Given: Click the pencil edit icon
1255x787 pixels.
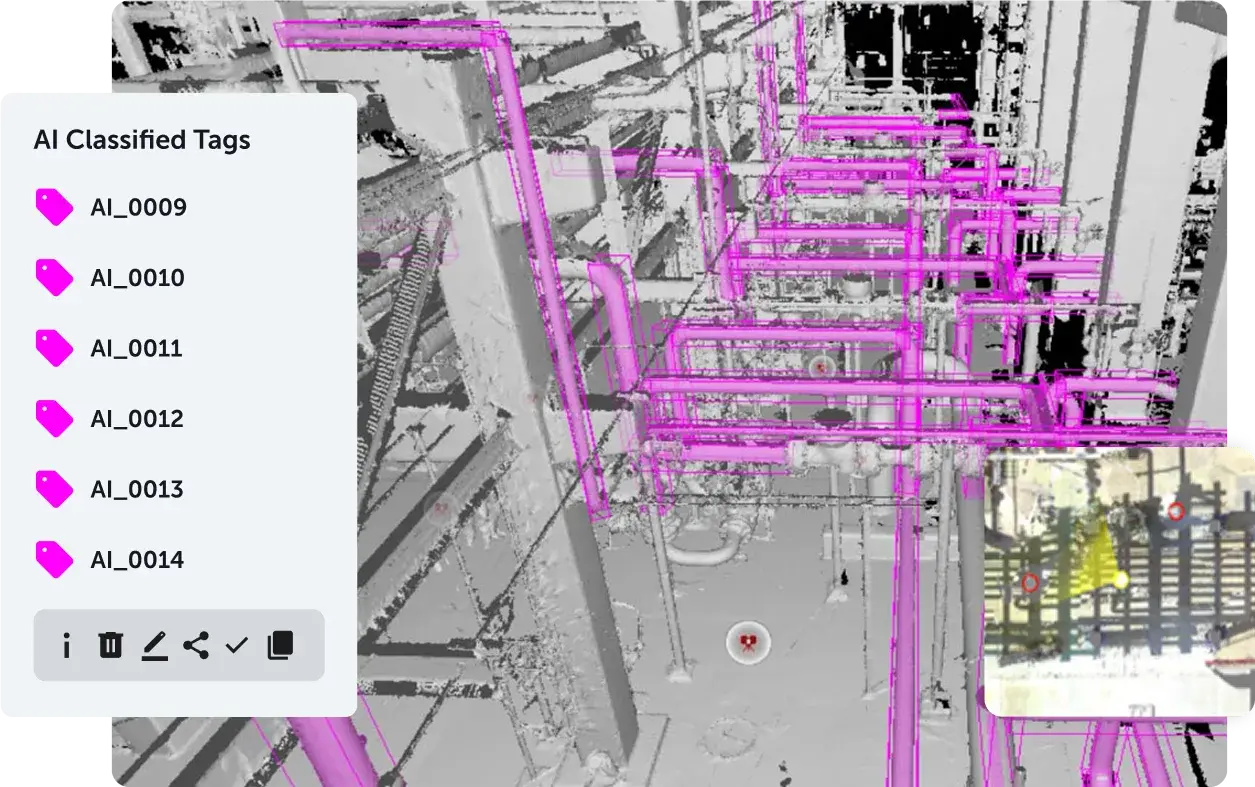Looking at the screenshot, I should [x=153, y=646].
